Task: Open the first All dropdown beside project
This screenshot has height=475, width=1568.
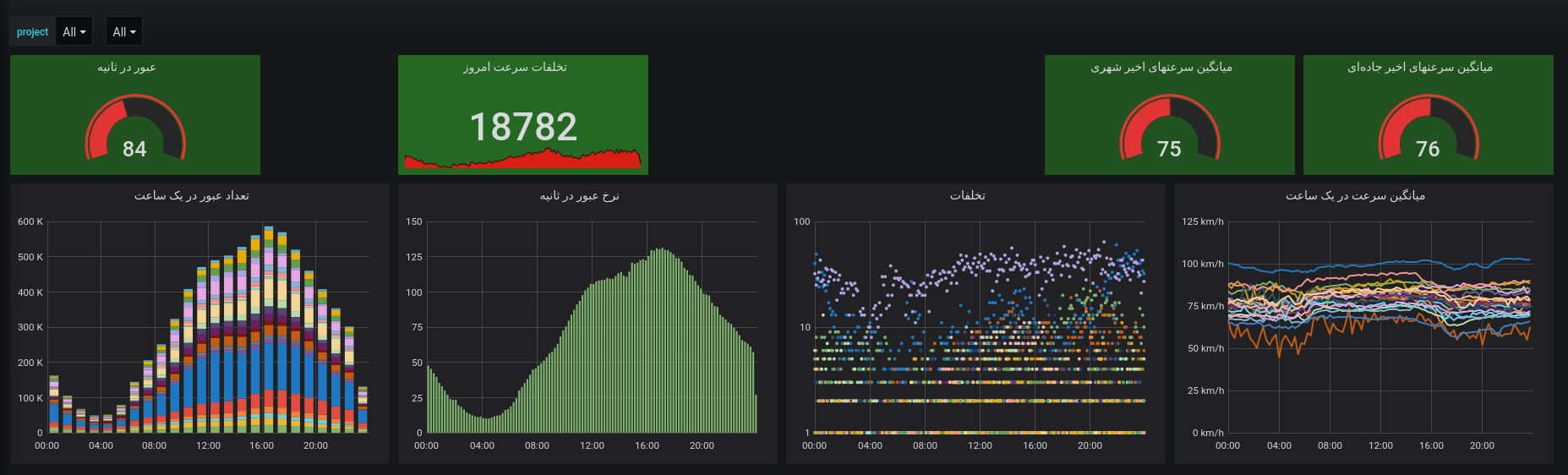Action: click(x=74, y=32)
